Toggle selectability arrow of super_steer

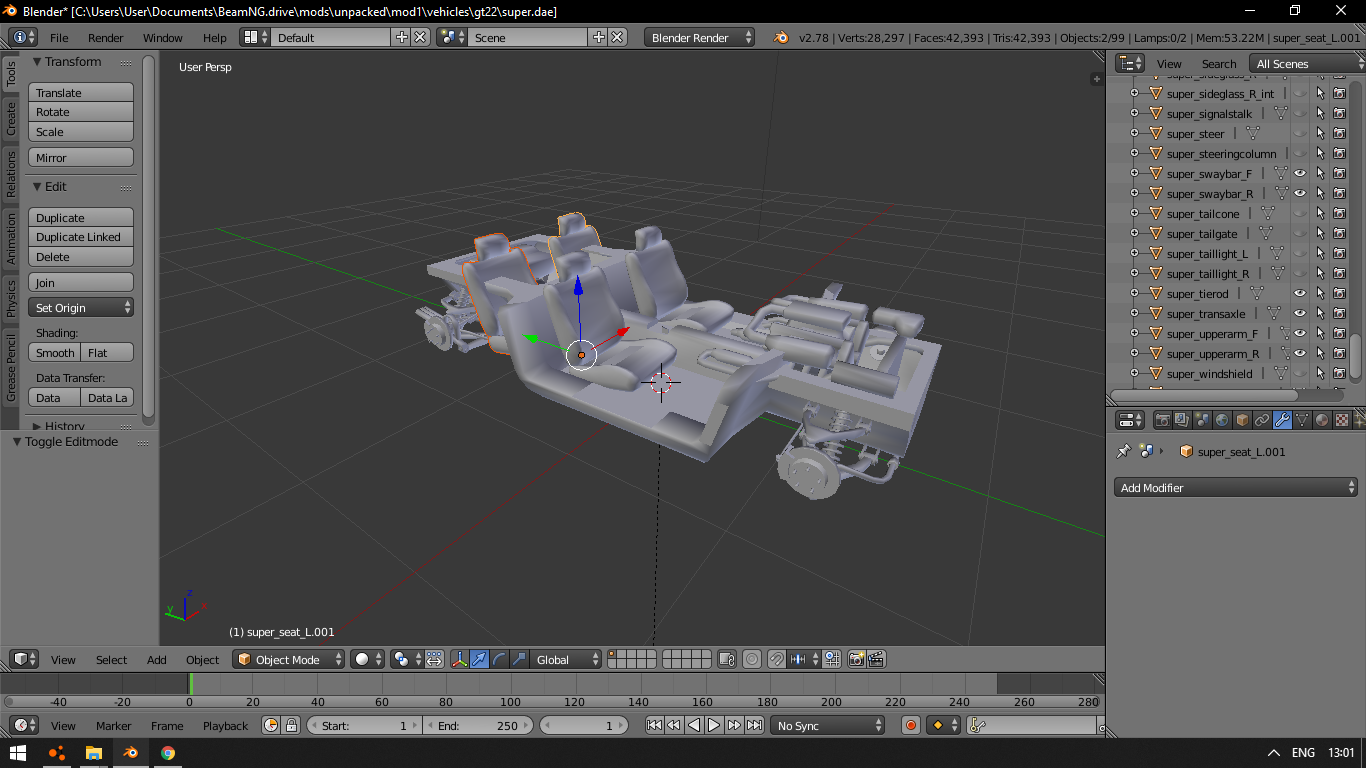(1320, 133)
